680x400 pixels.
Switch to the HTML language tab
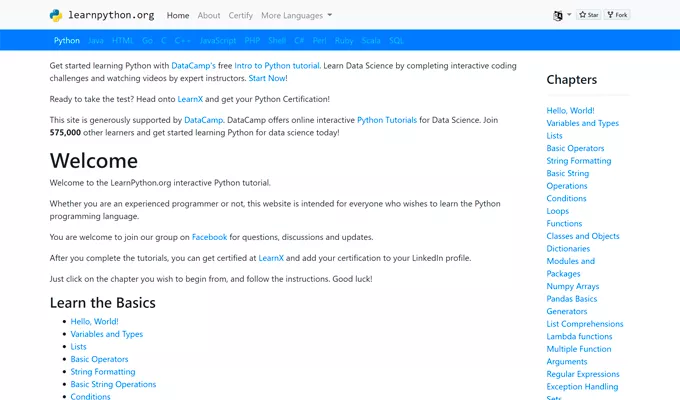[x=122, y=41]
